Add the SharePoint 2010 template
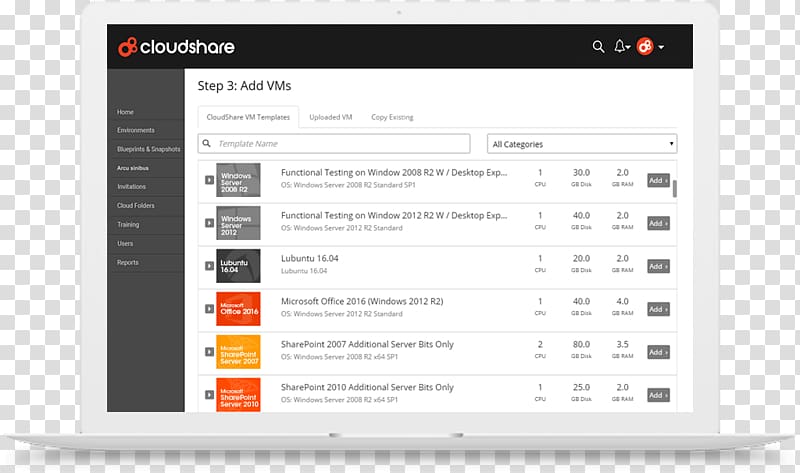800x473 pixels. pos(658,394)
